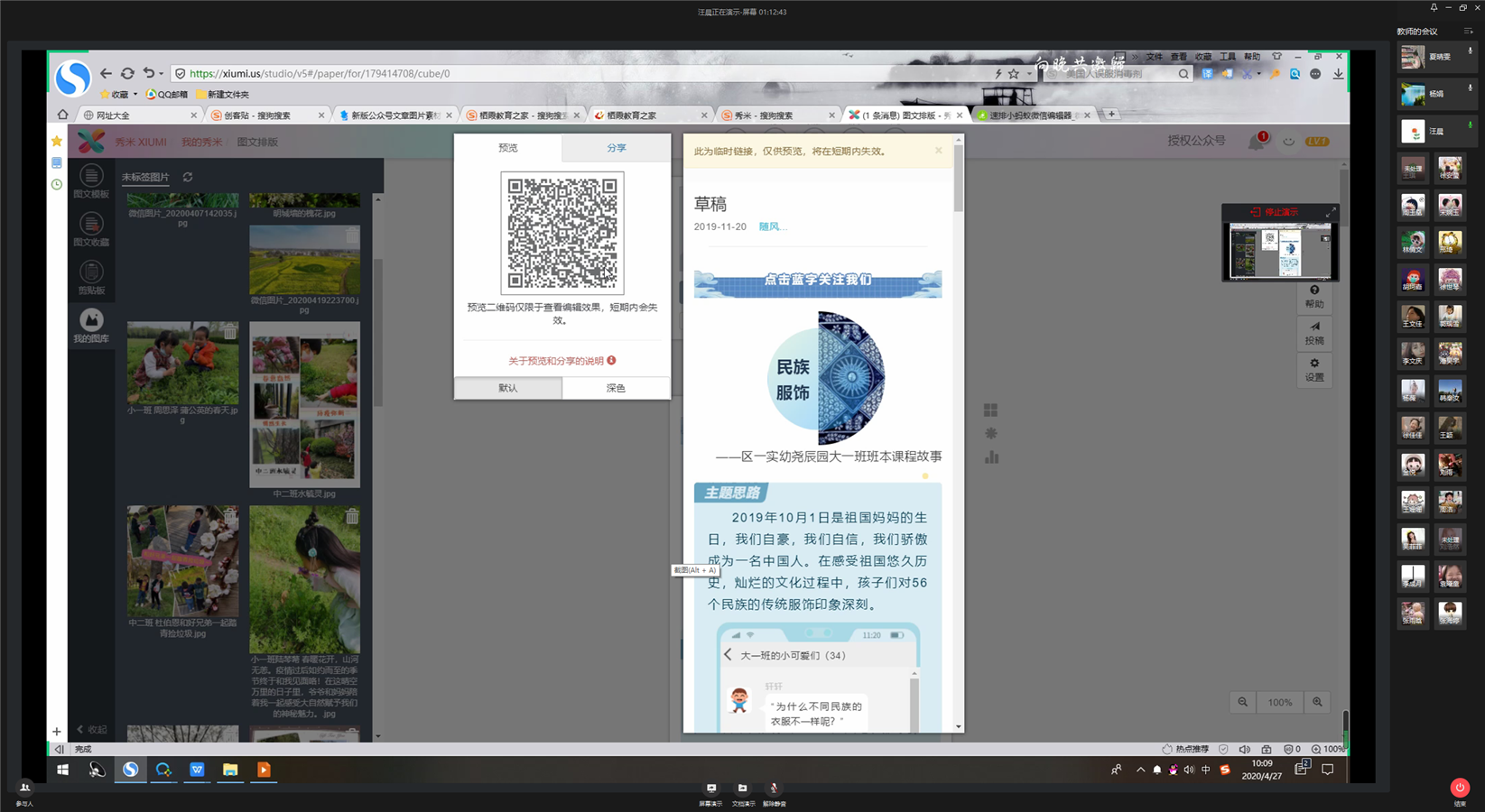
Task: Switch to the 速排小蚂蚁微信编辑器 tab
Action: pyautogui.click(x=1034, y=115)
